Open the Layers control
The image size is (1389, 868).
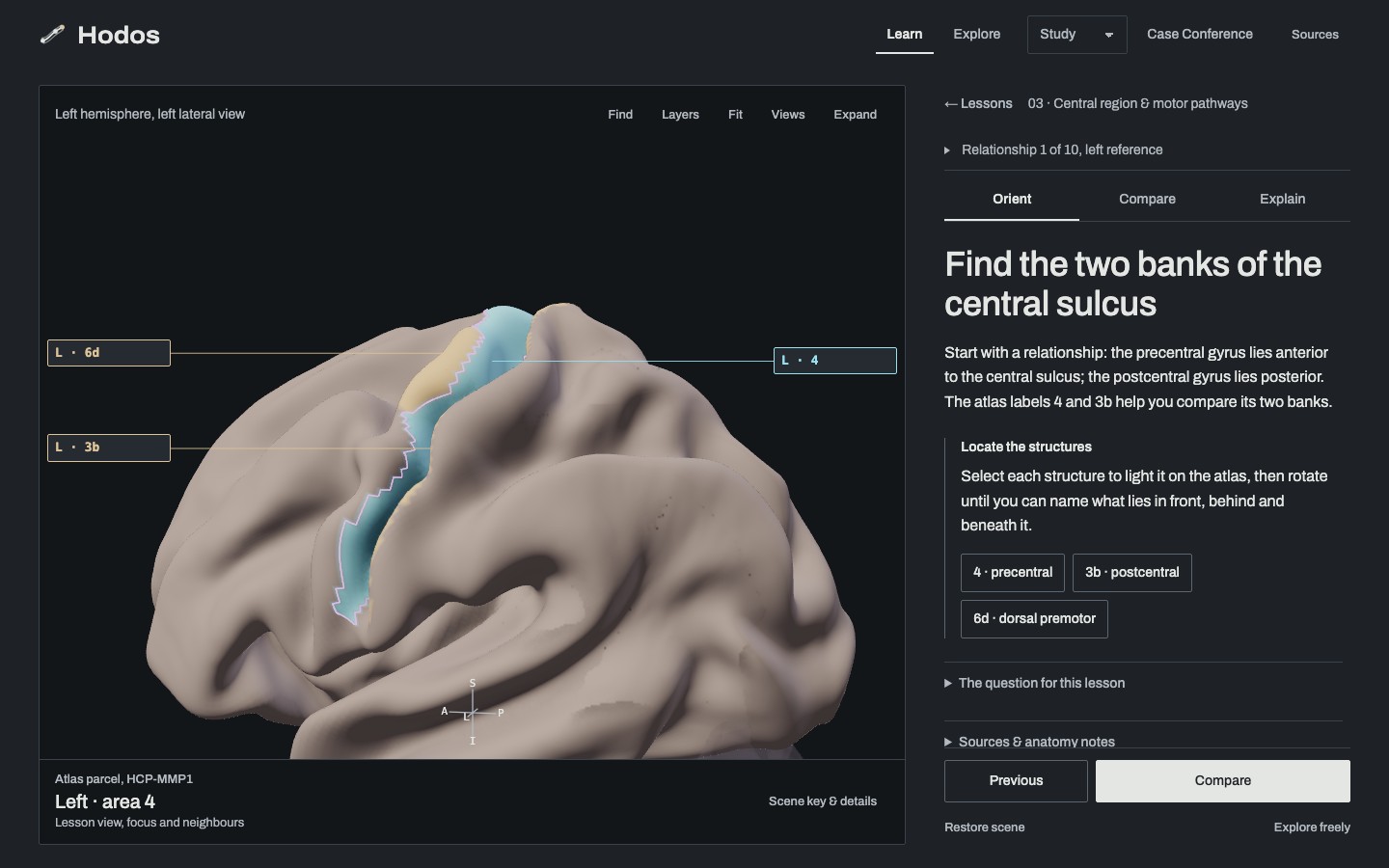[x=680, y=115]
